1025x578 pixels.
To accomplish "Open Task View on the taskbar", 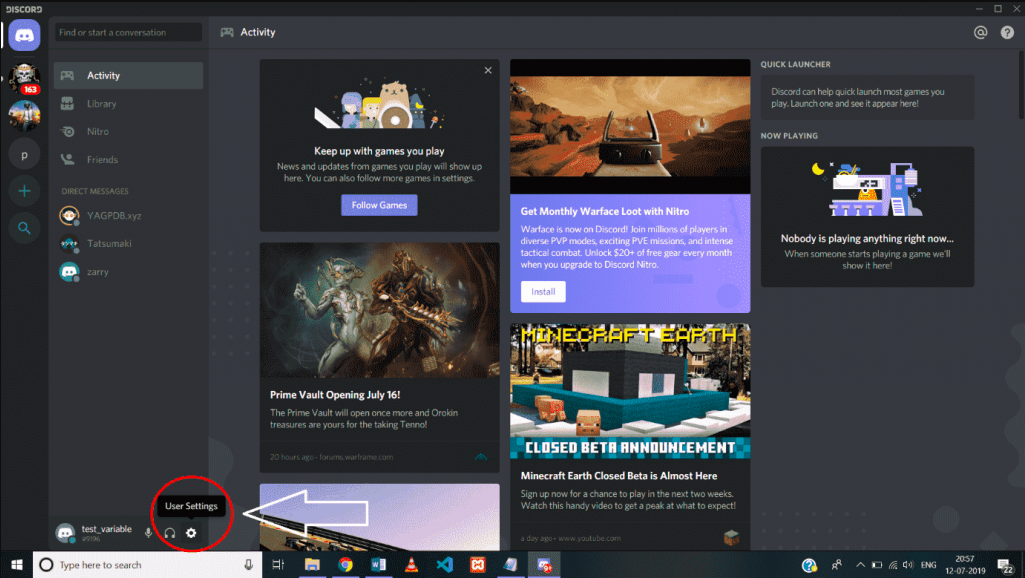I will click(x=278, y=565).
